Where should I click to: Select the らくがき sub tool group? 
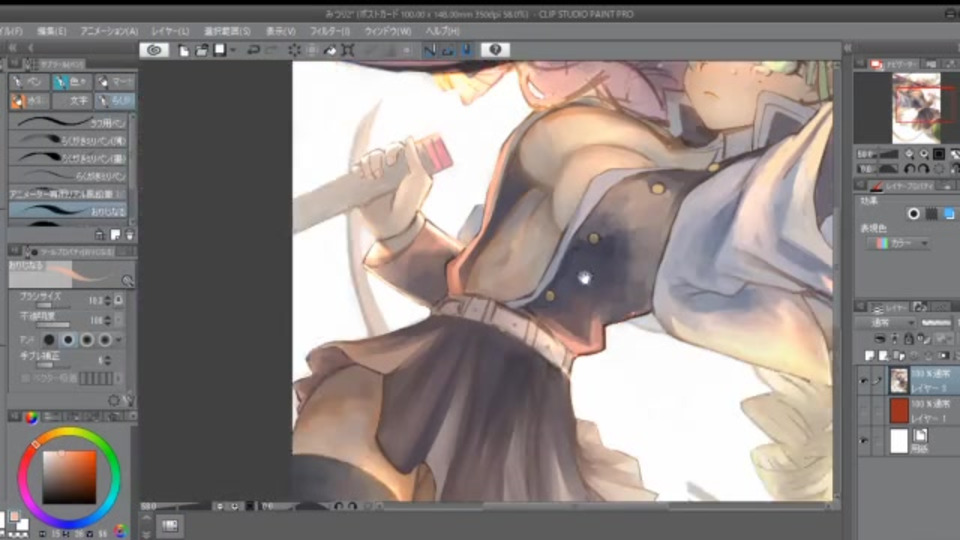[x=115, y=100]
